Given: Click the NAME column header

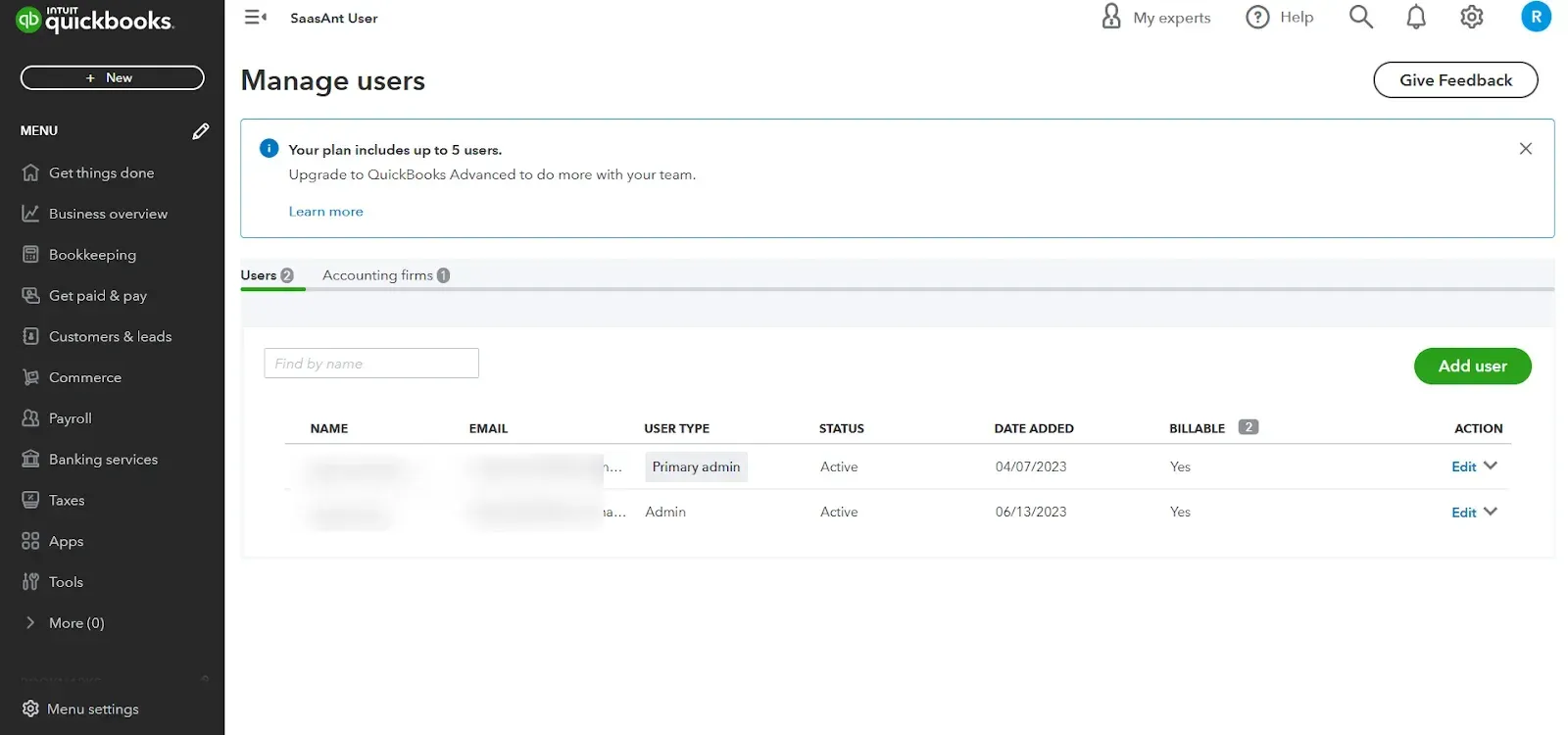Looking at the screenshot, I should coord(329,428).
